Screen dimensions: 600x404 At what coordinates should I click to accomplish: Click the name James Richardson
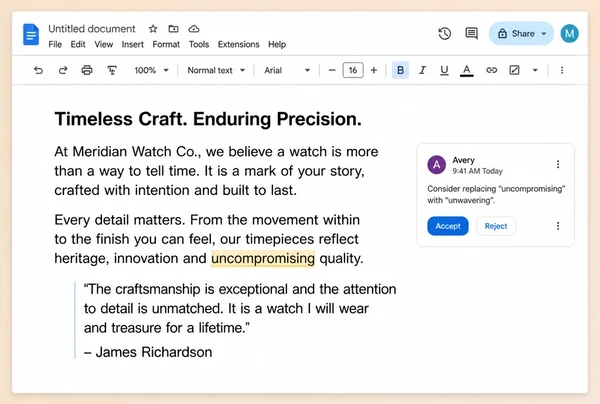[x=154, y=352]
